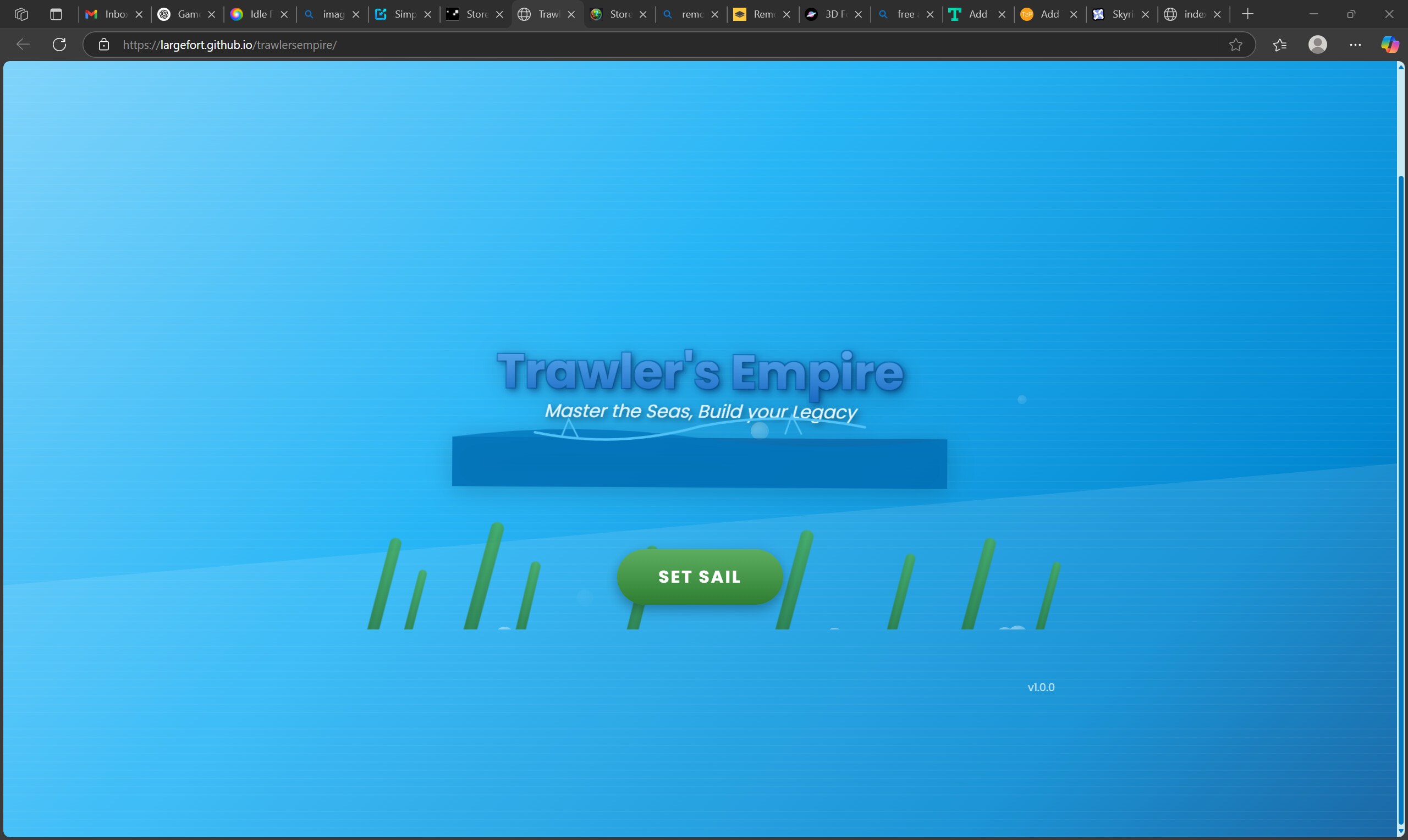View site information via the lock icon
Screen dimensions: 1408x840
[x=104, y=45]
